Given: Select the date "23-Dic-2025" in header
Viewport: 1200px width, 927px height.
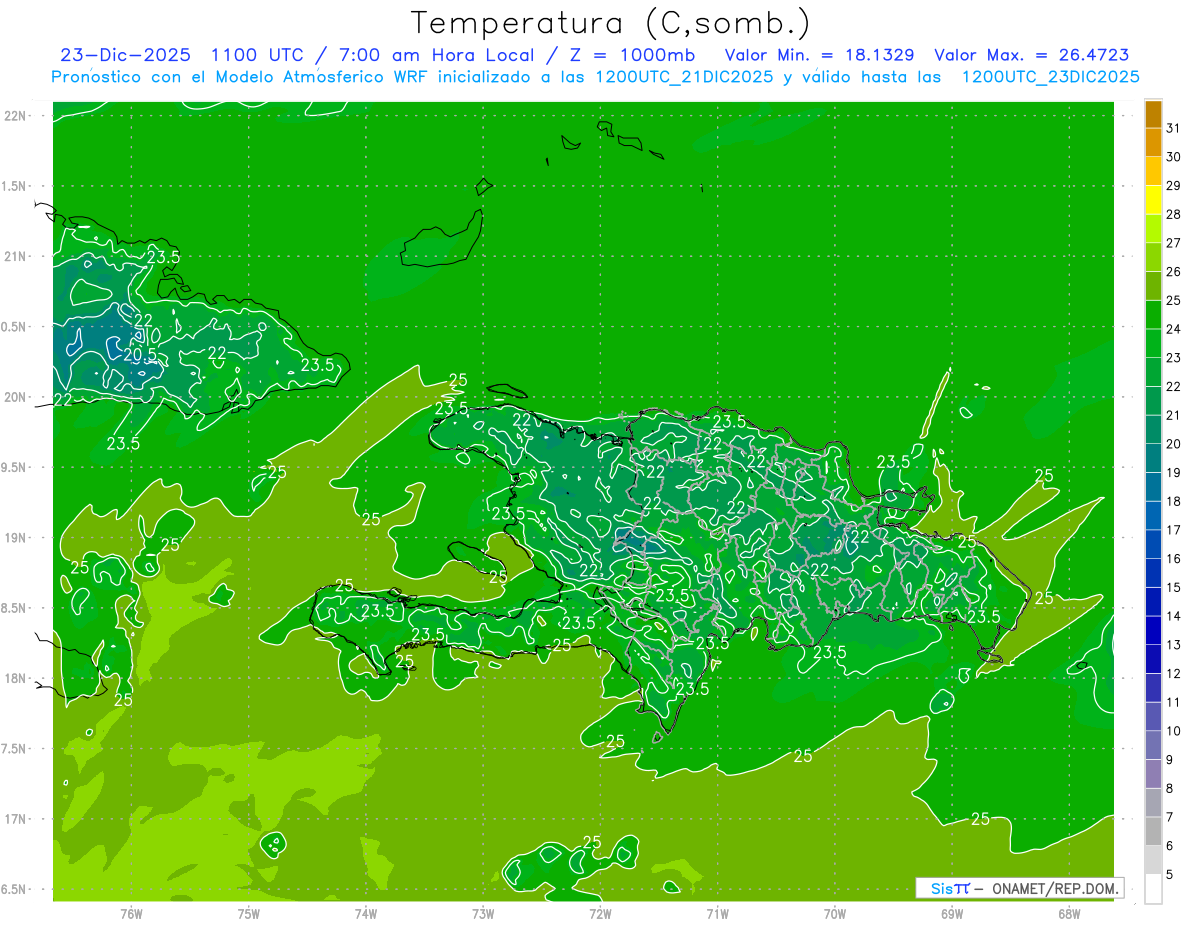Looking at the screenshot, I should pyautogui.click(x=123, y=55).
